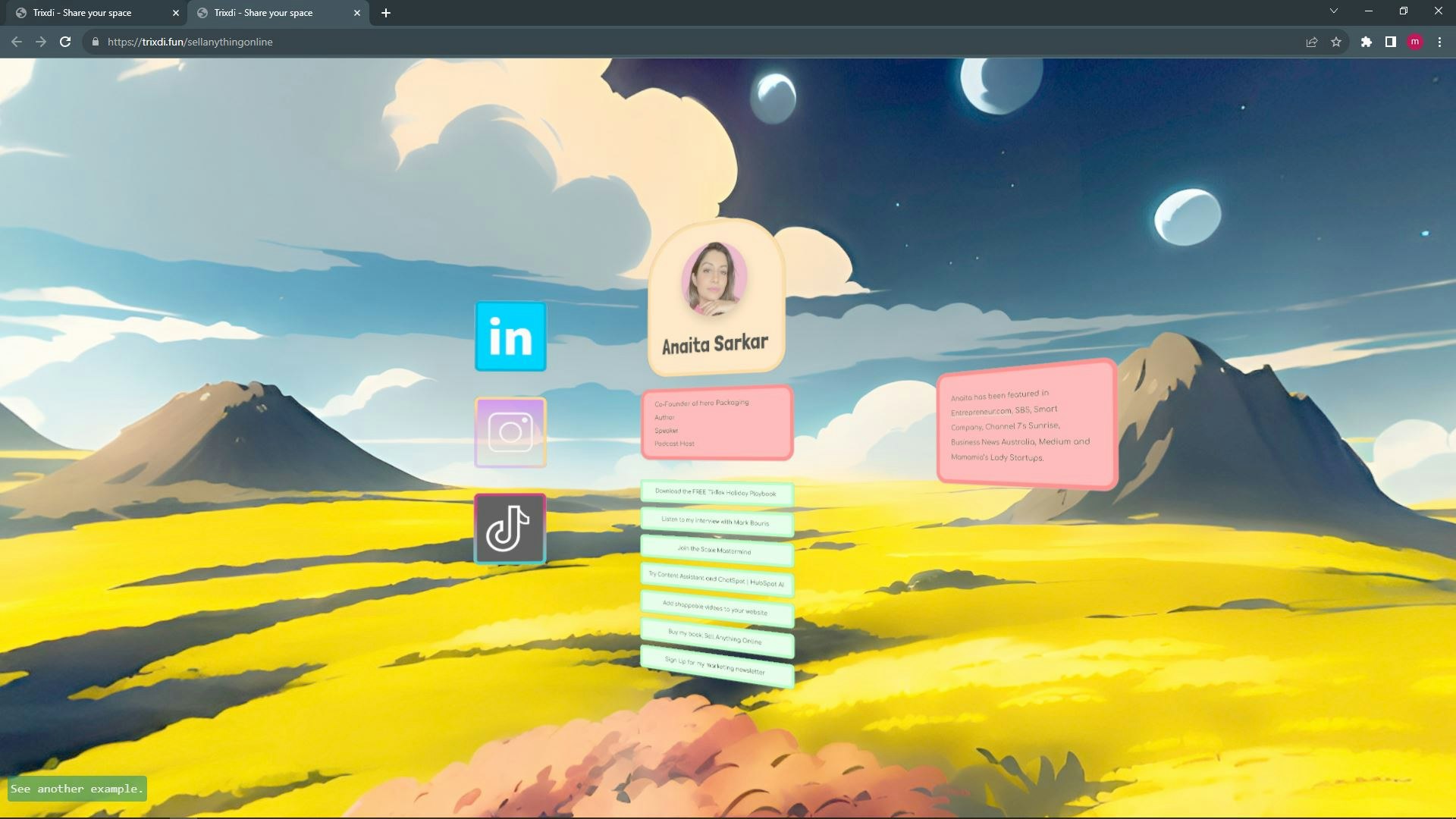
Task: Open 'Join the Scale Mastermind' link
Action: point(717,551)
